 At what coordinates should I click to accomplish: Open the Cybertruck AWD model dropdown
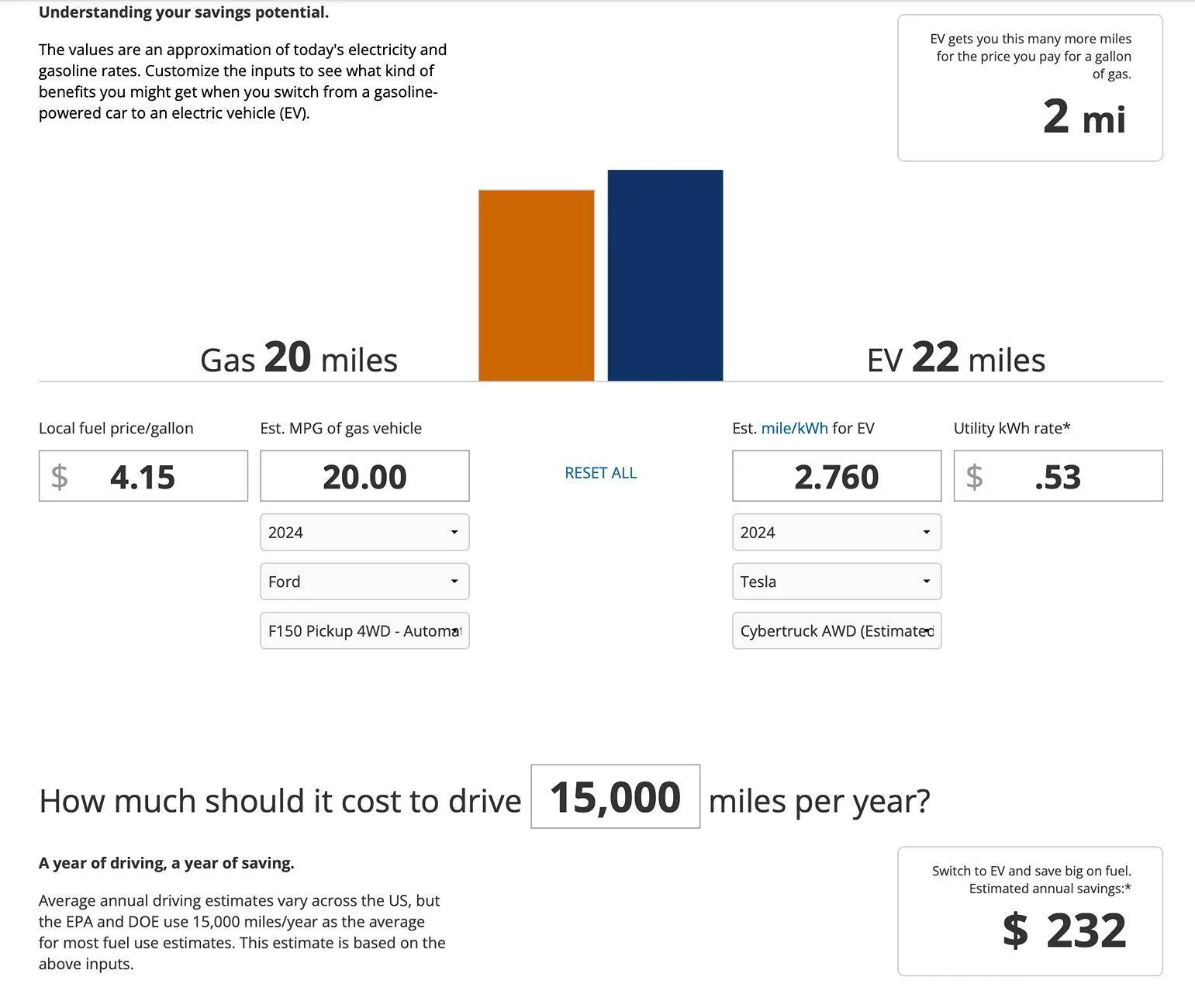click(837, 631)
